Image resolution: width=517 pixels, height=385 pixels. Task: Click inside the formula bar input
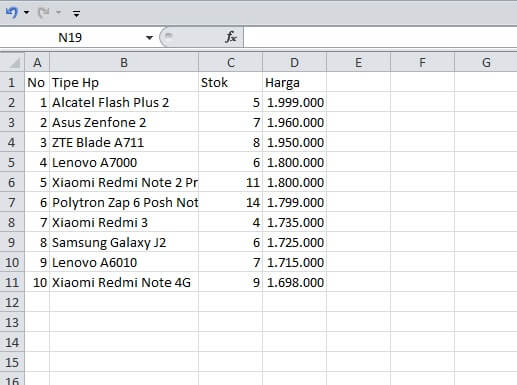[x=380, y=37]
